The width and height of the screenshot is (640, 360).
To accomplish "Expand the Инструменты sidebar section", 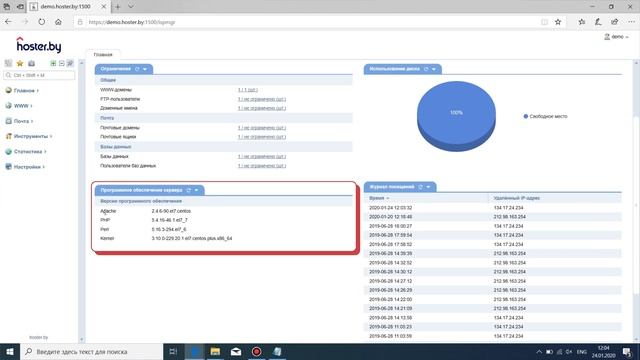I will pos(29,136).
